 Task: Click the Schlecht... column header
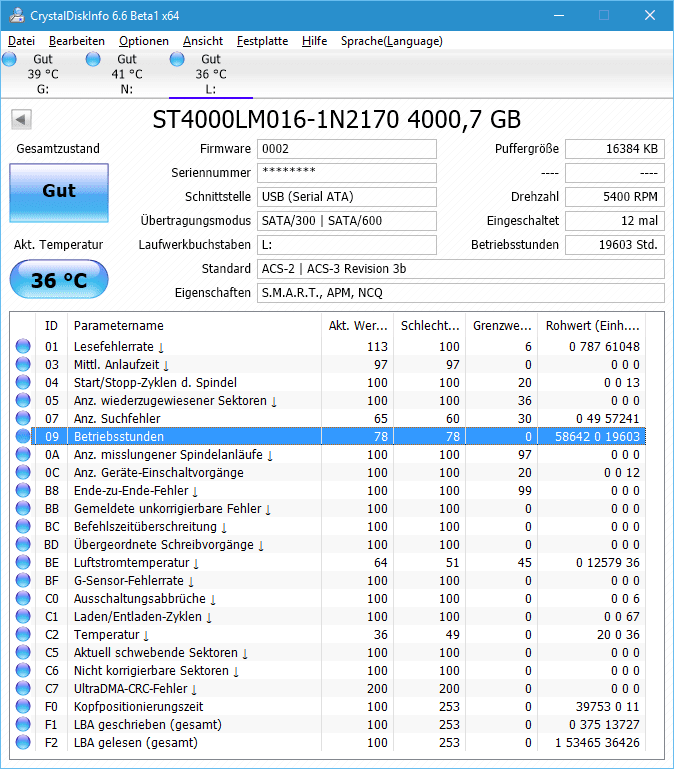point(430,326)
